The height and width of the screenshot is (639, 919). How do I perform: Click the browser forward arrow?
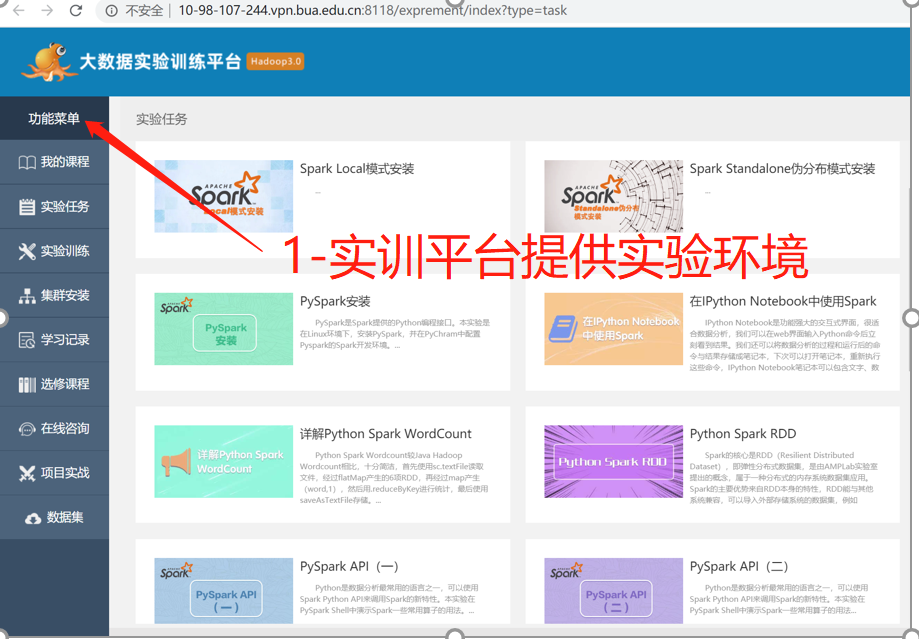(47, 11)
